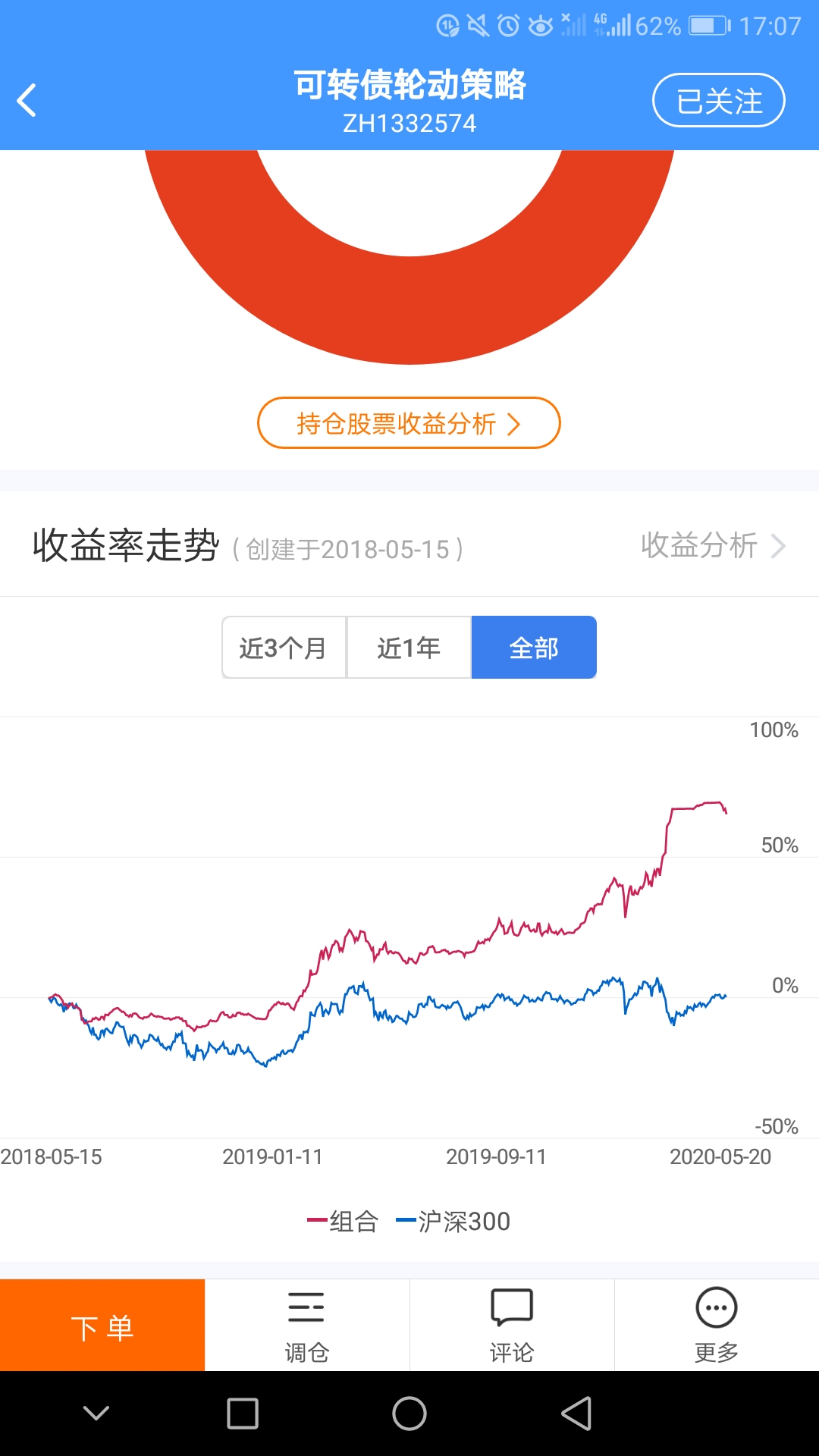Tap the 可转债轮动策略 title

409,85
